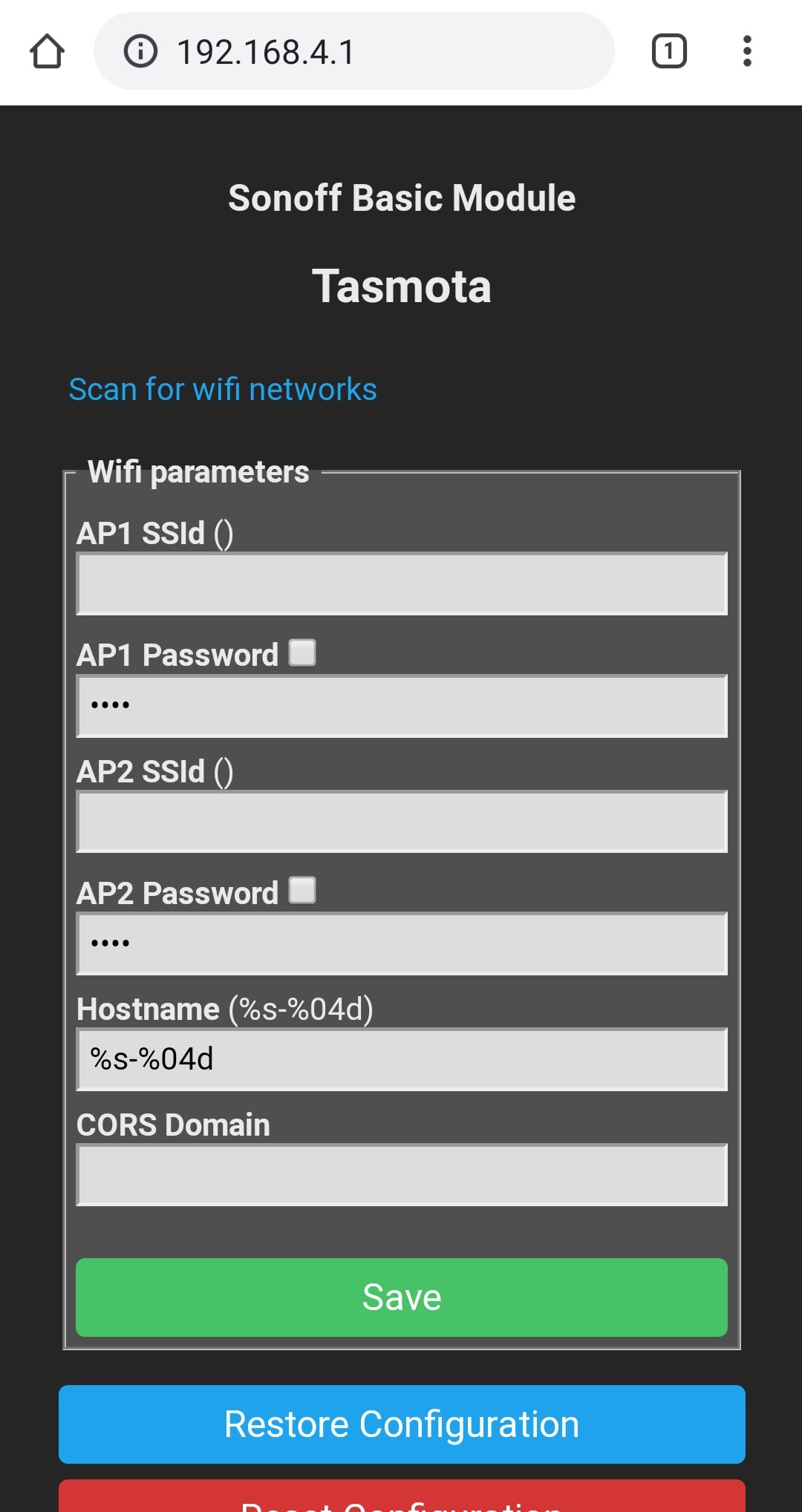802x1512 pixels.
Task: Toggle the AP2 Password visibility checkbox
Action: click(x=302, y=891)
